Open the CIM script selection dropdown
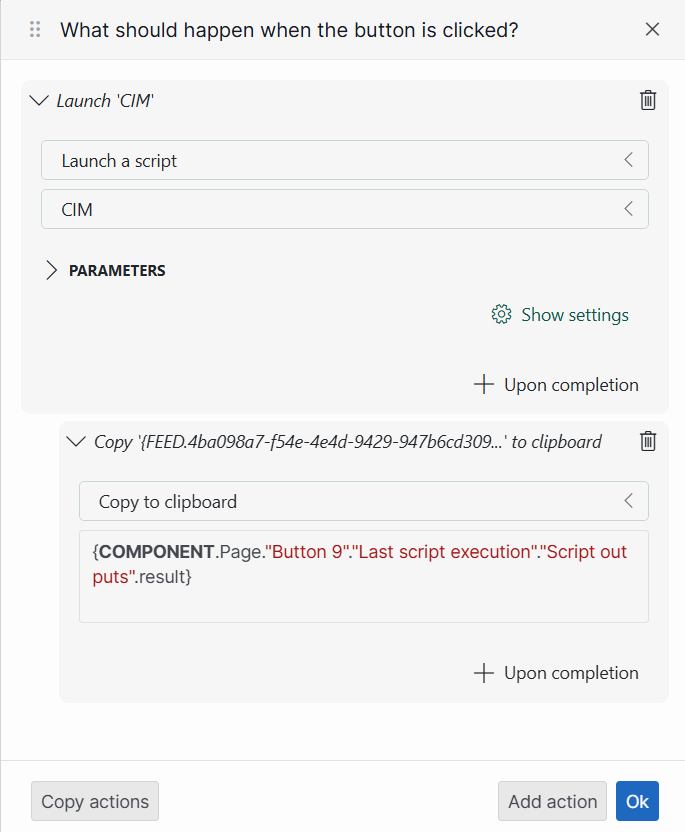 point(344,209)
